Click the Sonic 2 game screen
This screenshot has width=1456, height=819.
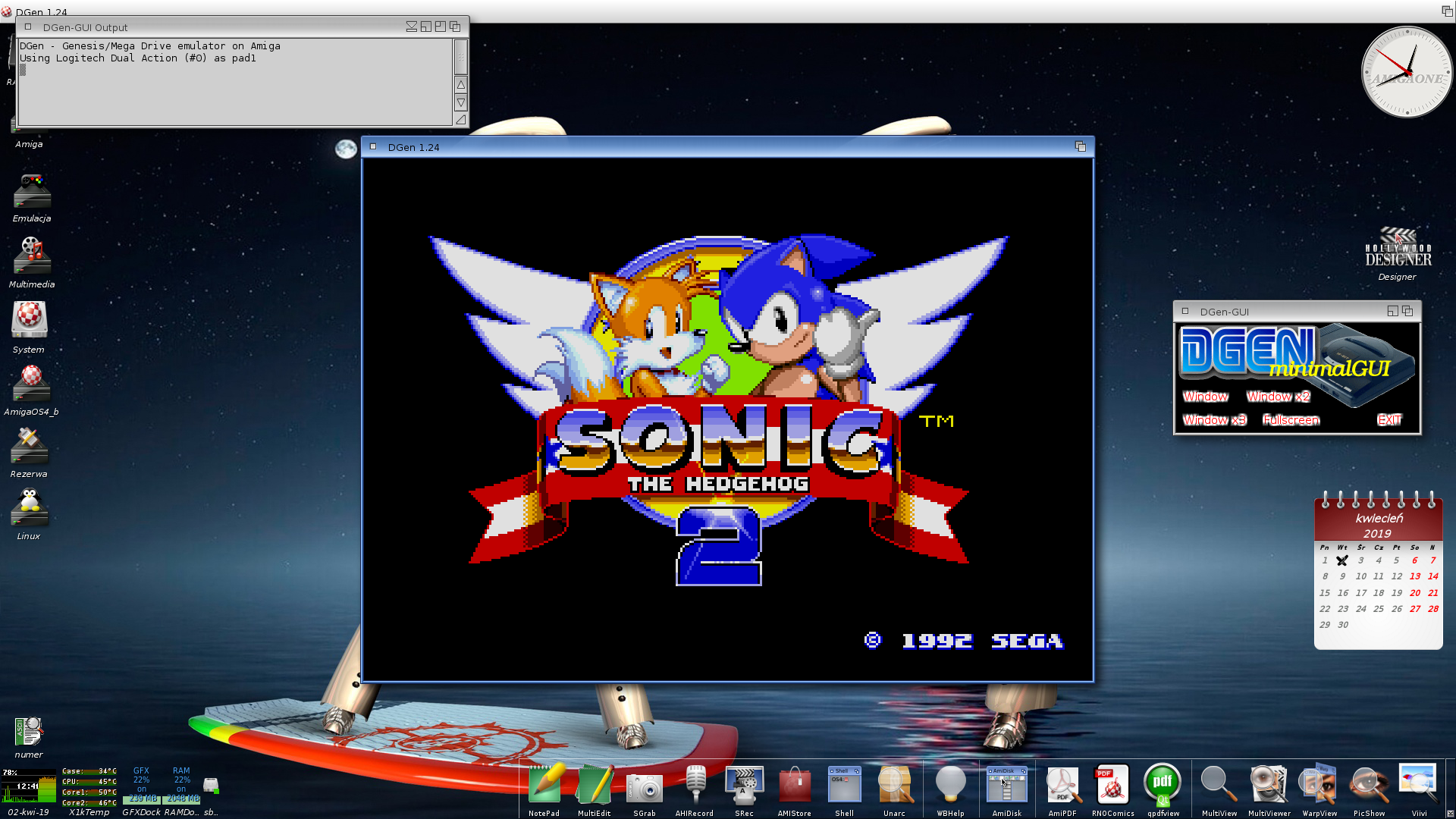click(727, 419)
